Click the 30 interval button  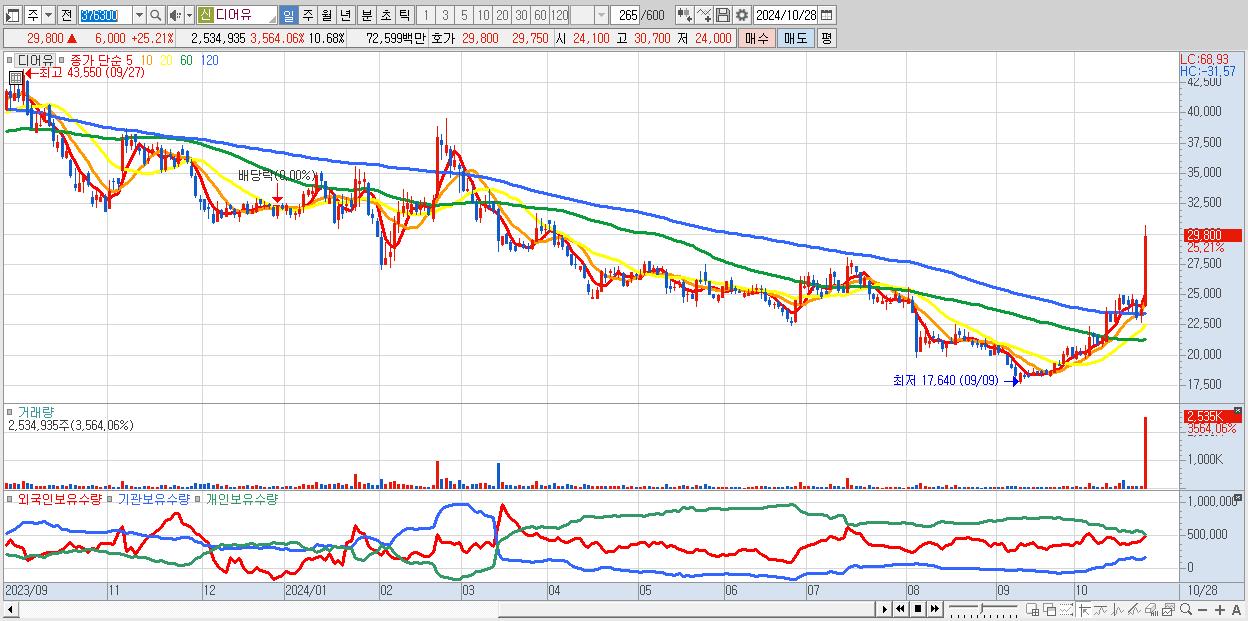pos(521,16)
